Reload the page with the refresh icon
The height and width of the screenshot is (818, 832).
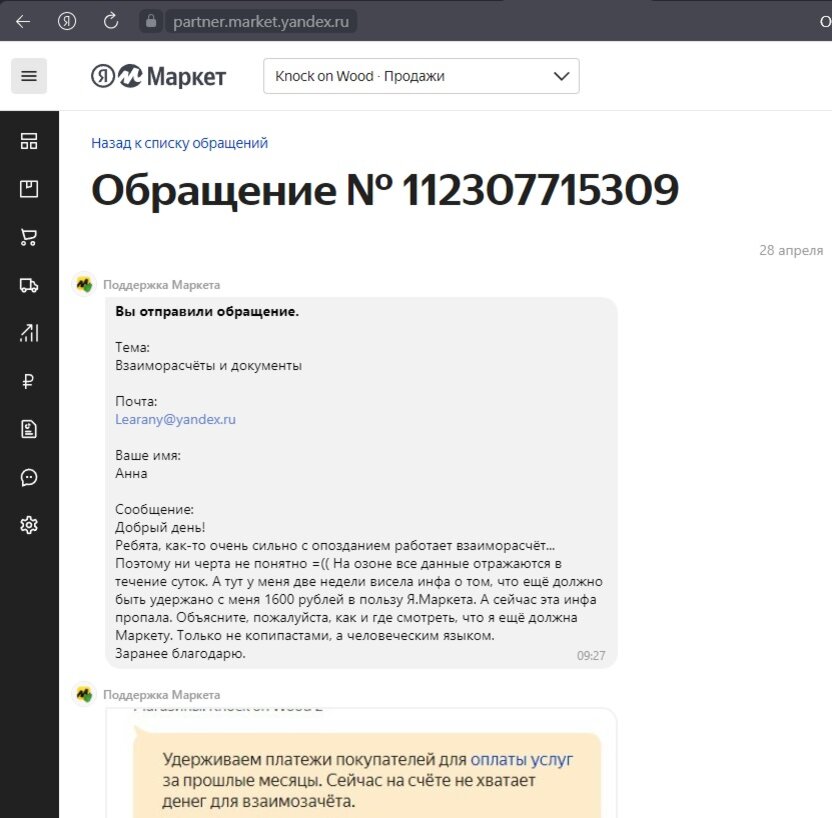pyautogui.click(x=110, y=21)
